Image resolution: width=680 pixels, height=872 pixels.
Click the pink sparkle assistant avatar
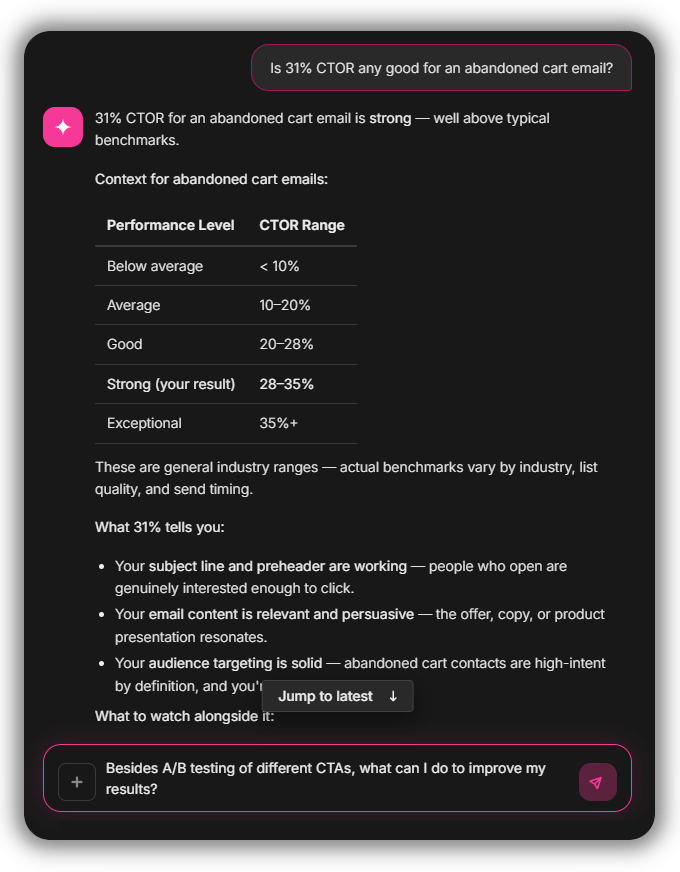(63, 127)
